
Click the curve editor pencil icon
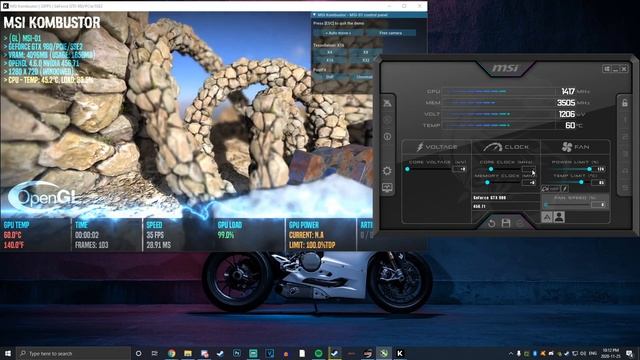tap(565, 189)
